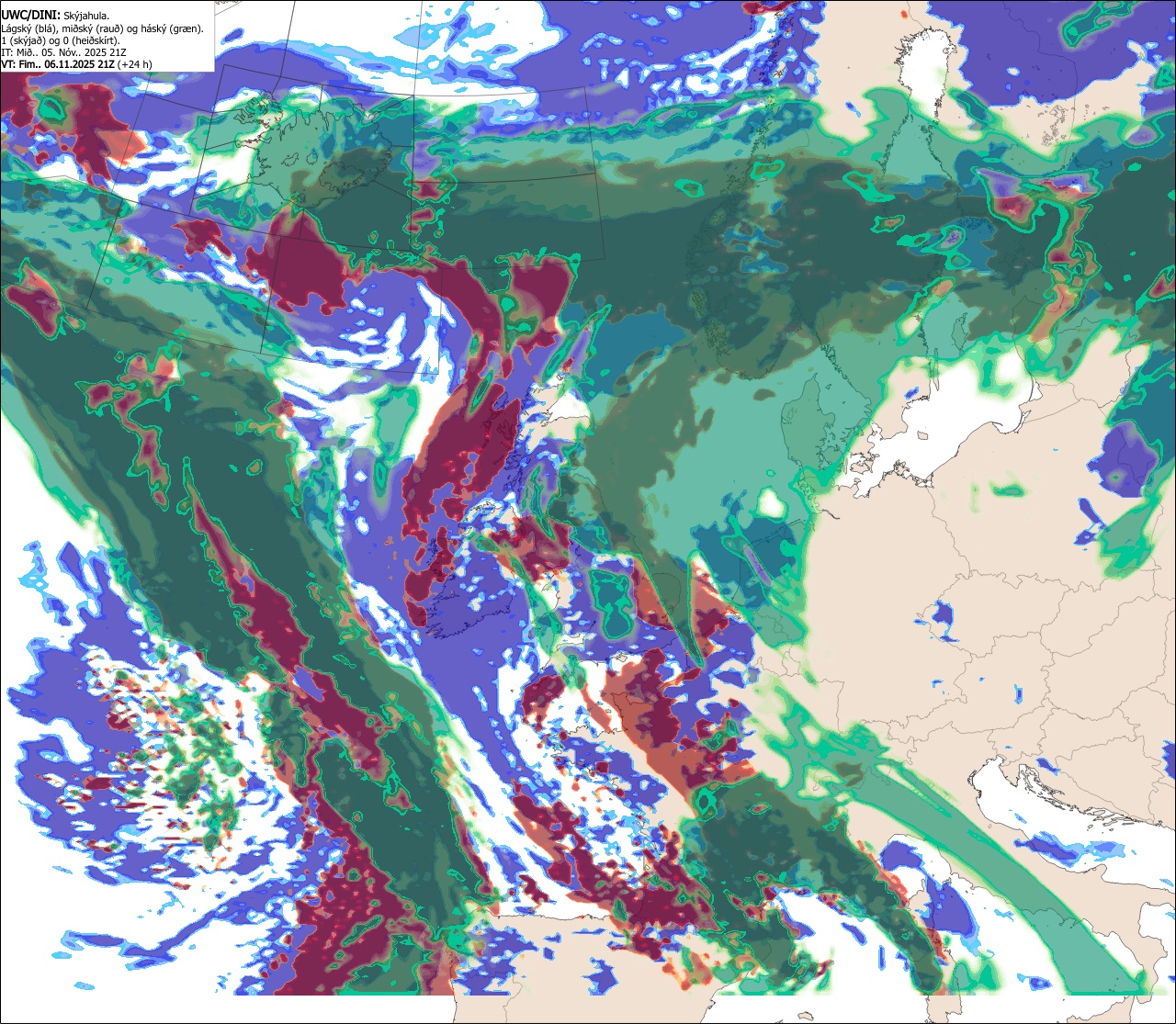Click the 'UWC/DINI: Skýjahula.' title text
Viewport: 1176px width, 1024px height.
click(x=55, y=16)
